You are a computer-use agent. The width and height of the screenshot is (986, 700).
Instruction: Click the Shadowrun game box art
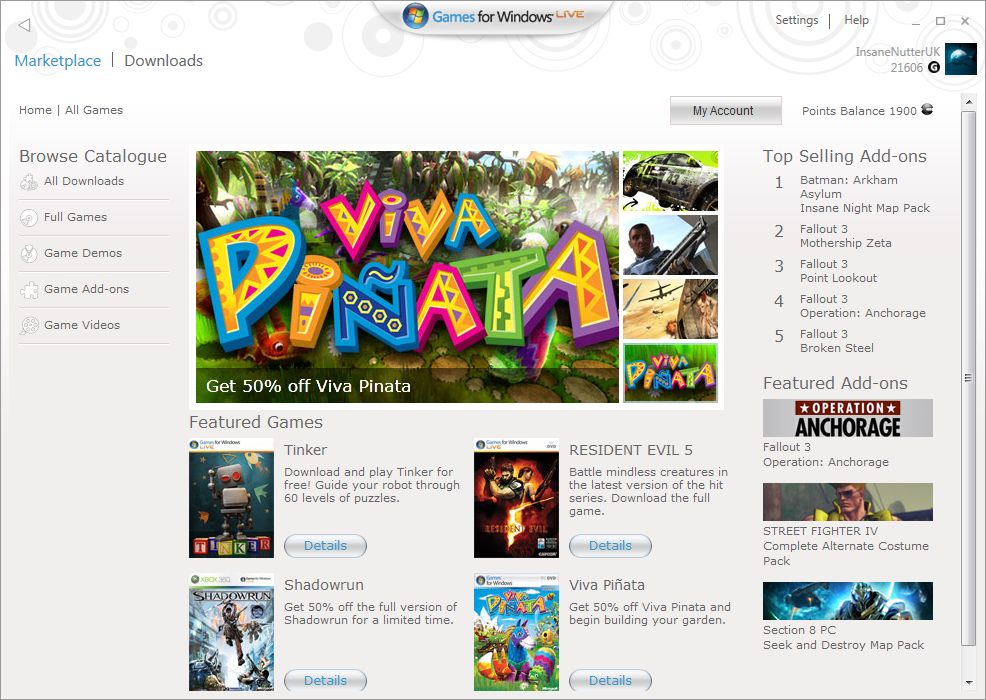[231, 632]
